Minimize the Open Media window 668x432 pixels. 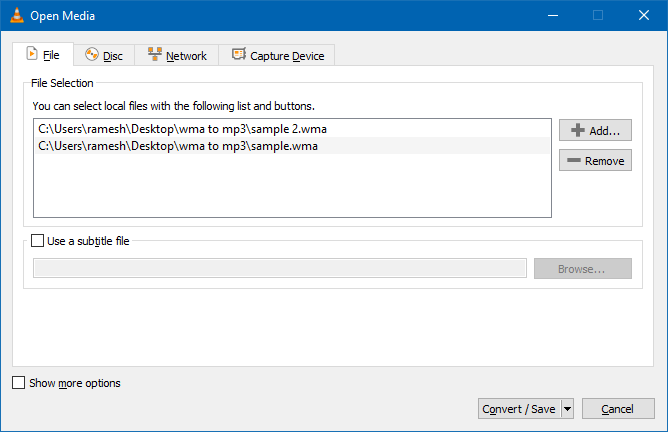click(553, 15)
